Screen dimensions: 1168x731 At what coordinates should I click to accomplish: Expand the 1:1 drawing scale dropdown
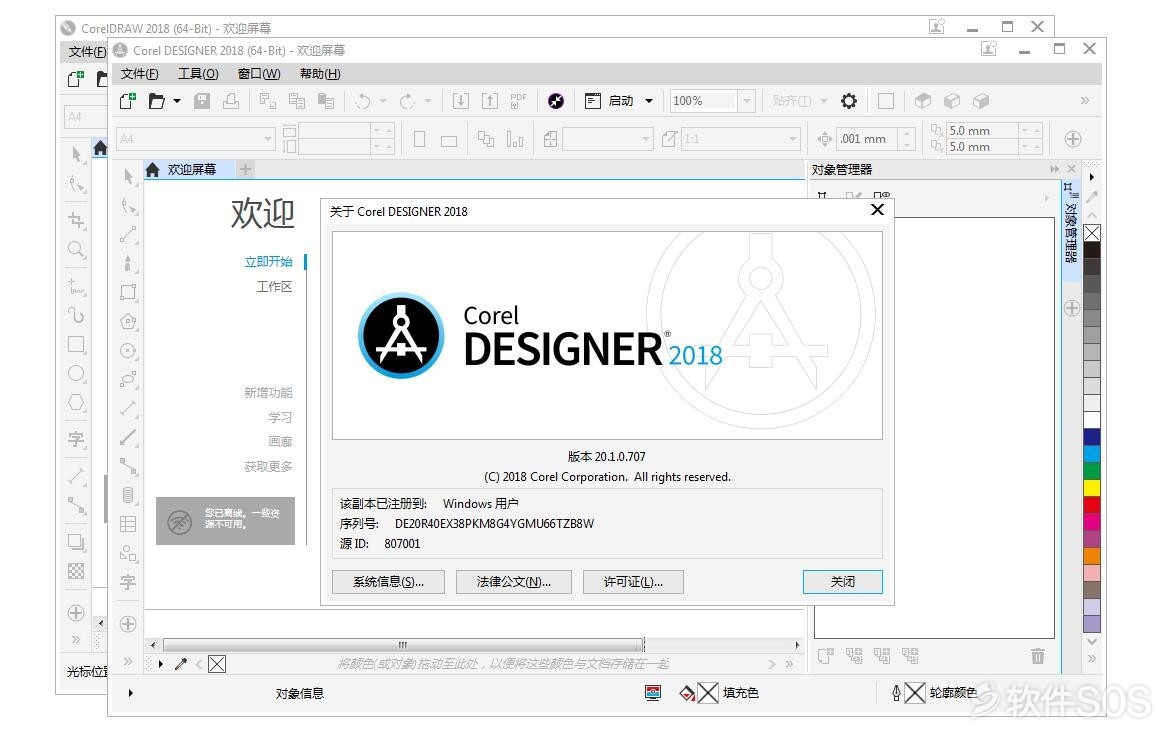(793, 139)
